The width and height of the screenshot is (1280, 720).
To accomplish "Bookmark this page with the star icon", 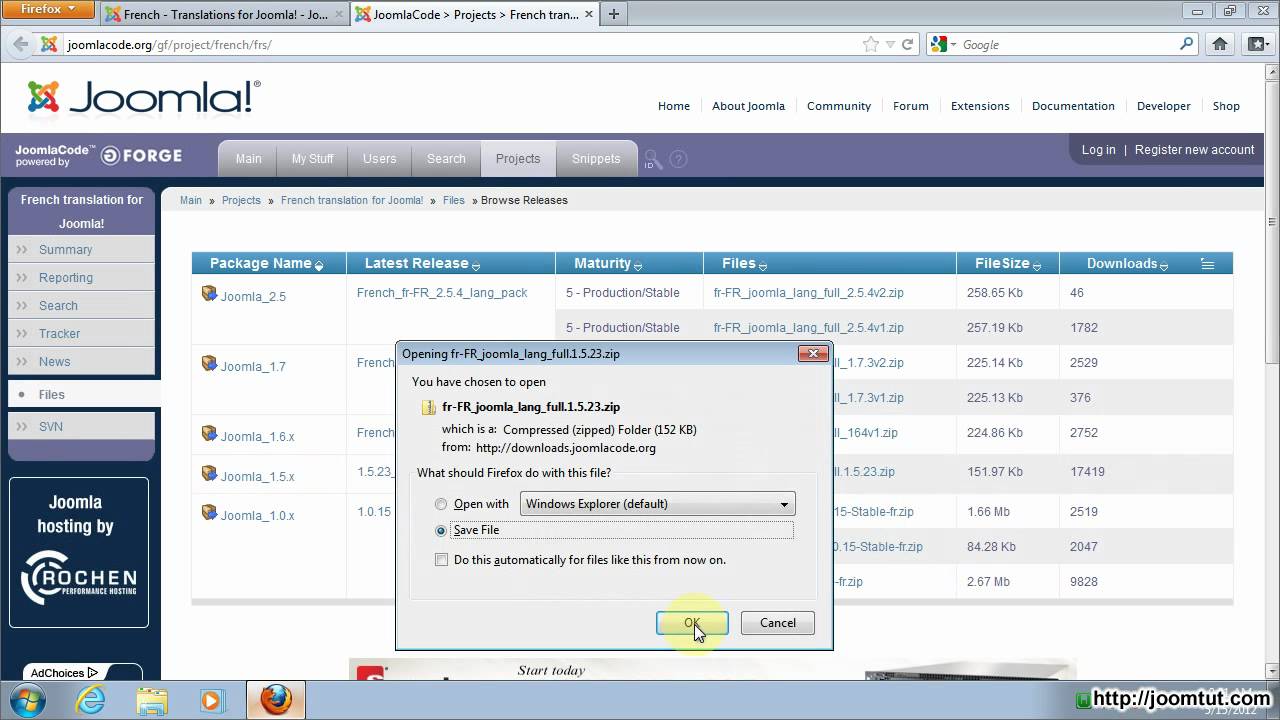I will tap(871, 44).
